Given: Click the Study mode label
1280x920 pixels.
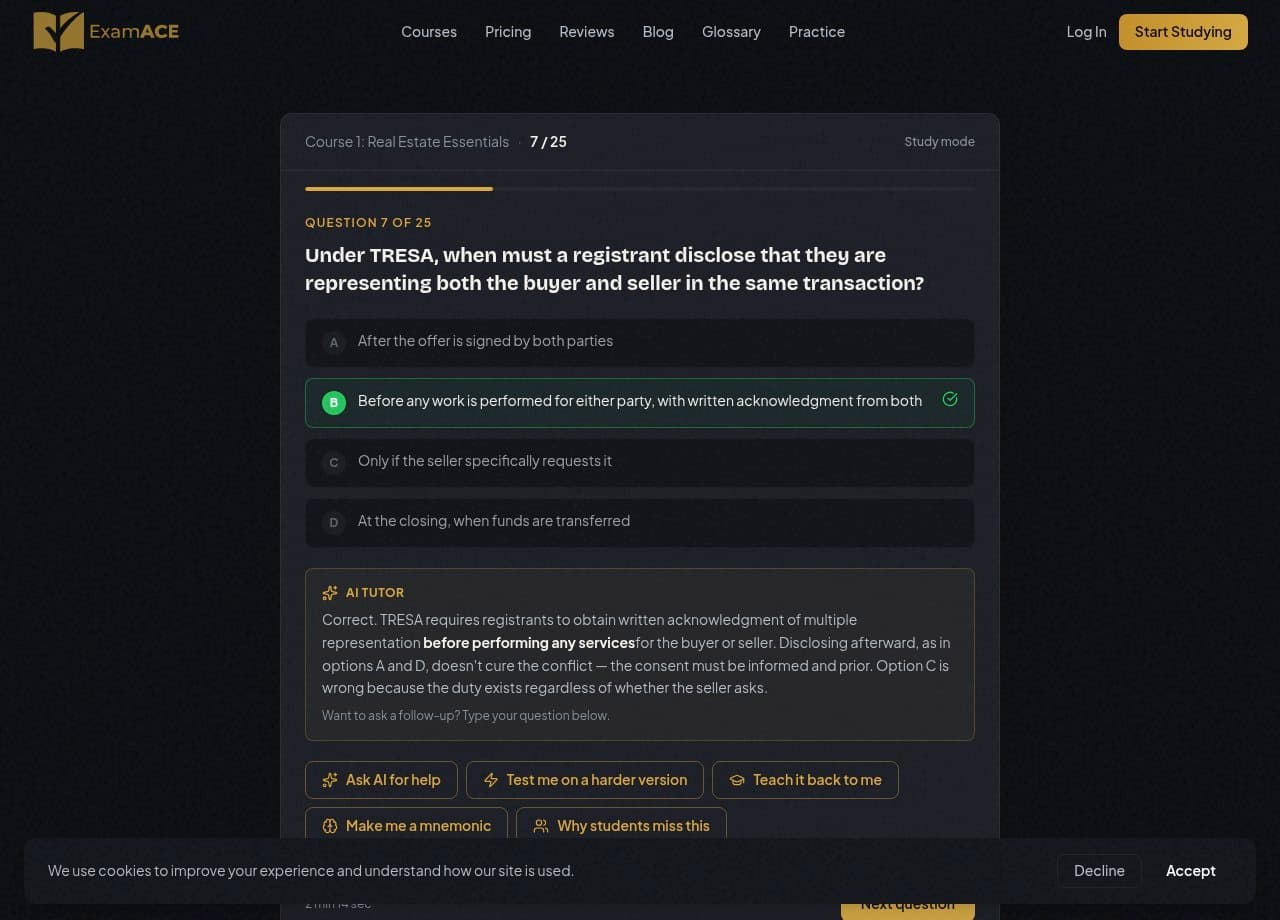Looking at the screenshot, I should (939, 142).
